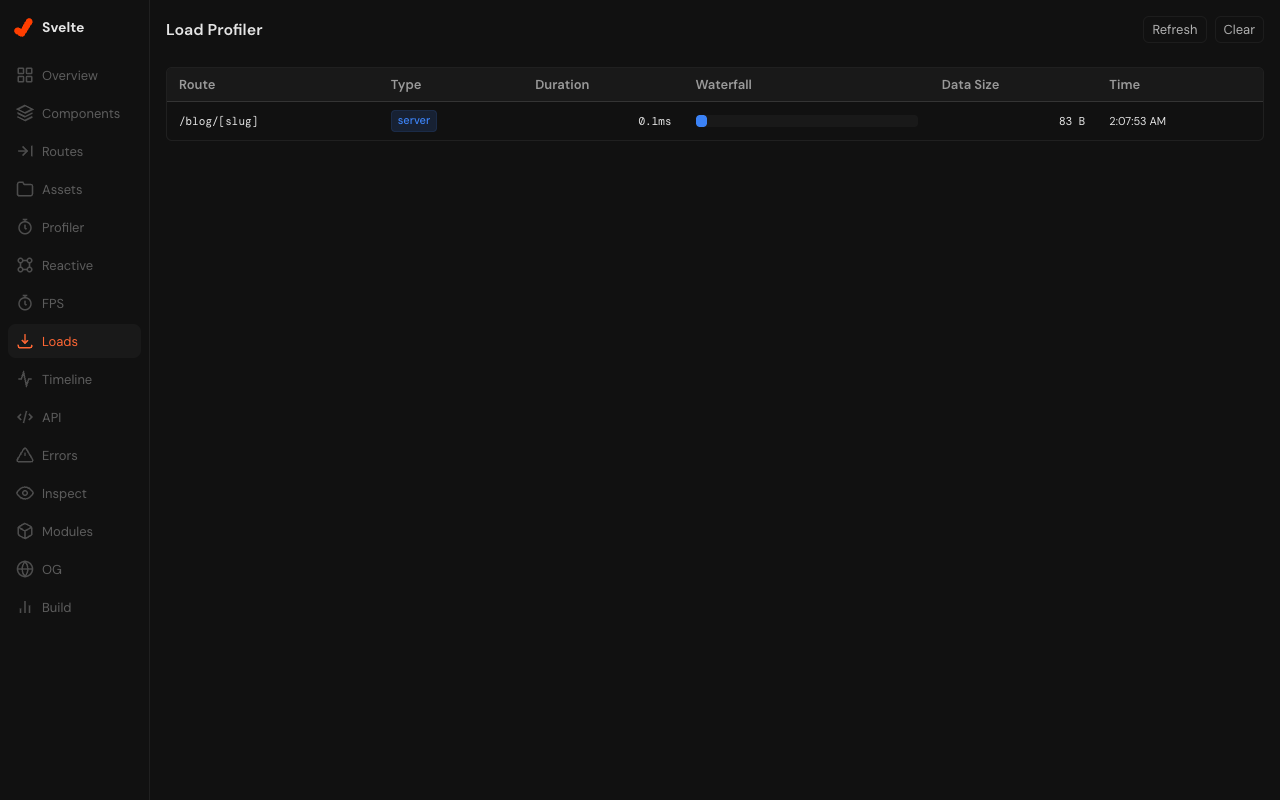Click the Modules box icon
Screen dimensions: 1280x800
pyautogui.click(x=25, y=531)
